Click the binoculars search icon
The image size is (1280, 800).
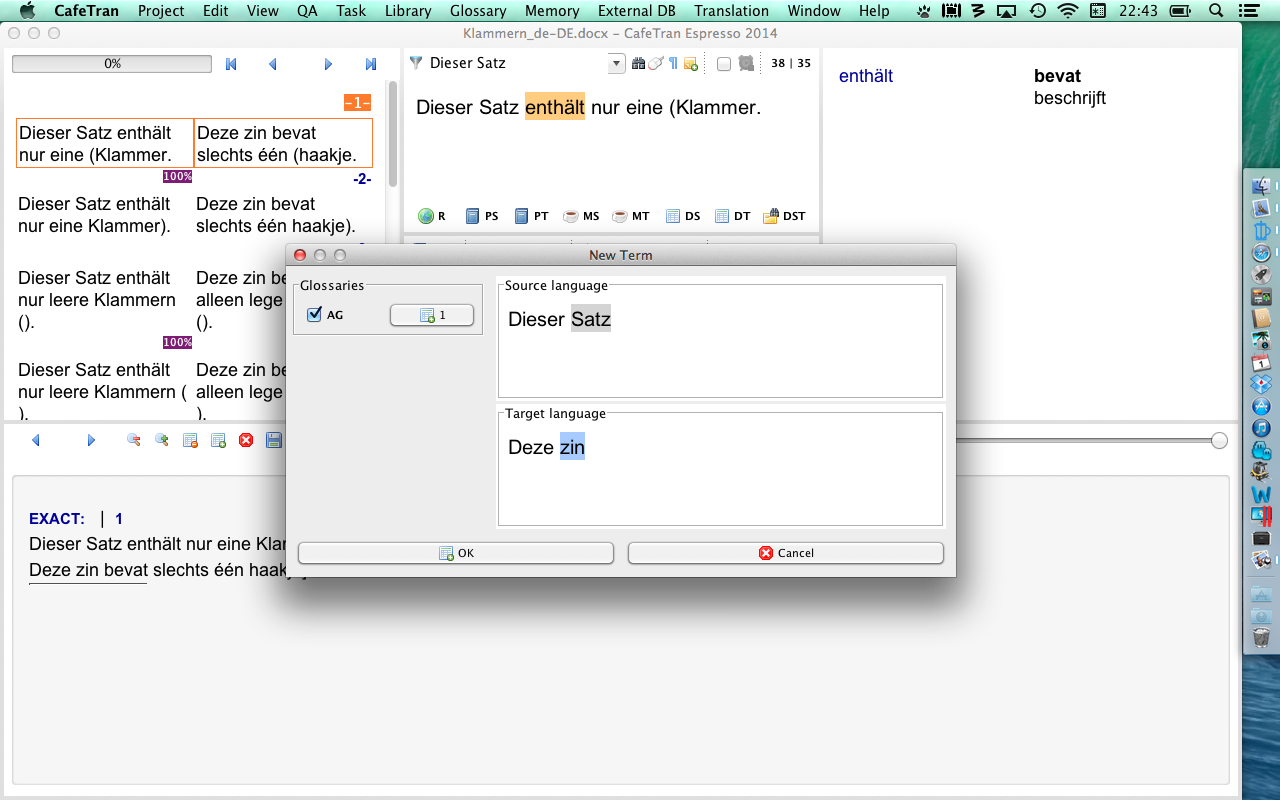(638, 64)
